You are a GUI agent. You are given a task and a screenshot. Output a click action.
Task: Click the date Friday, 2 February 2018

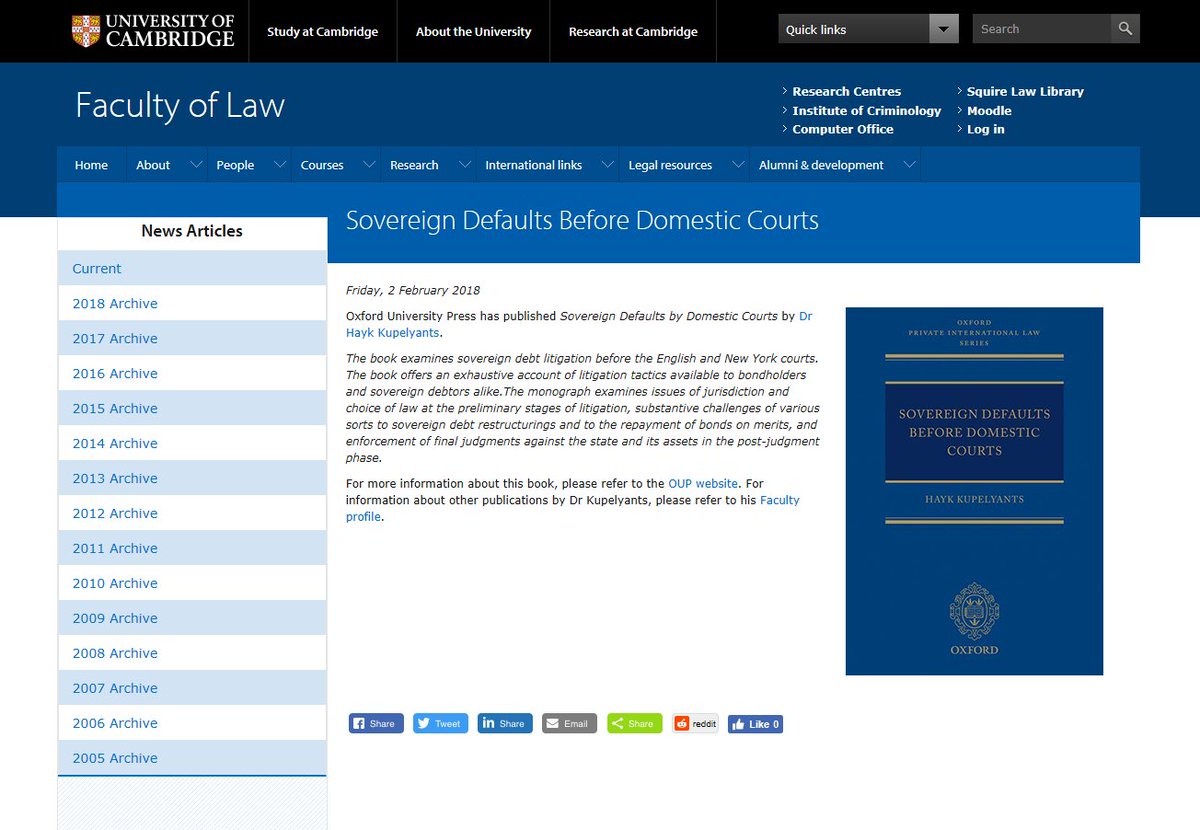[x=413, y=290]
